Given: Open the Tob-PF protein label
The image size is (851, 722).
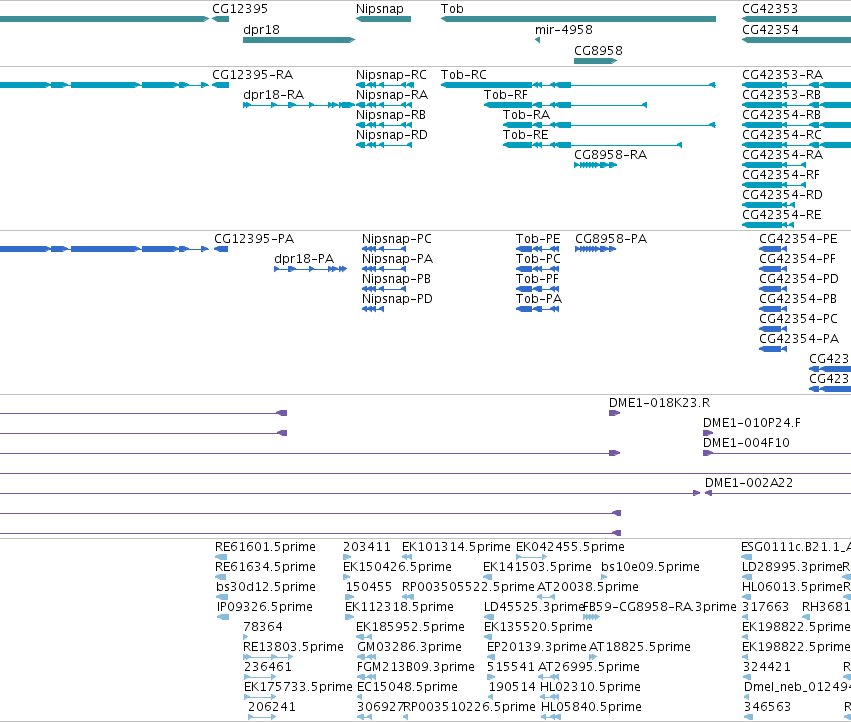Looking at the screenshot, I should coord(537,280).
